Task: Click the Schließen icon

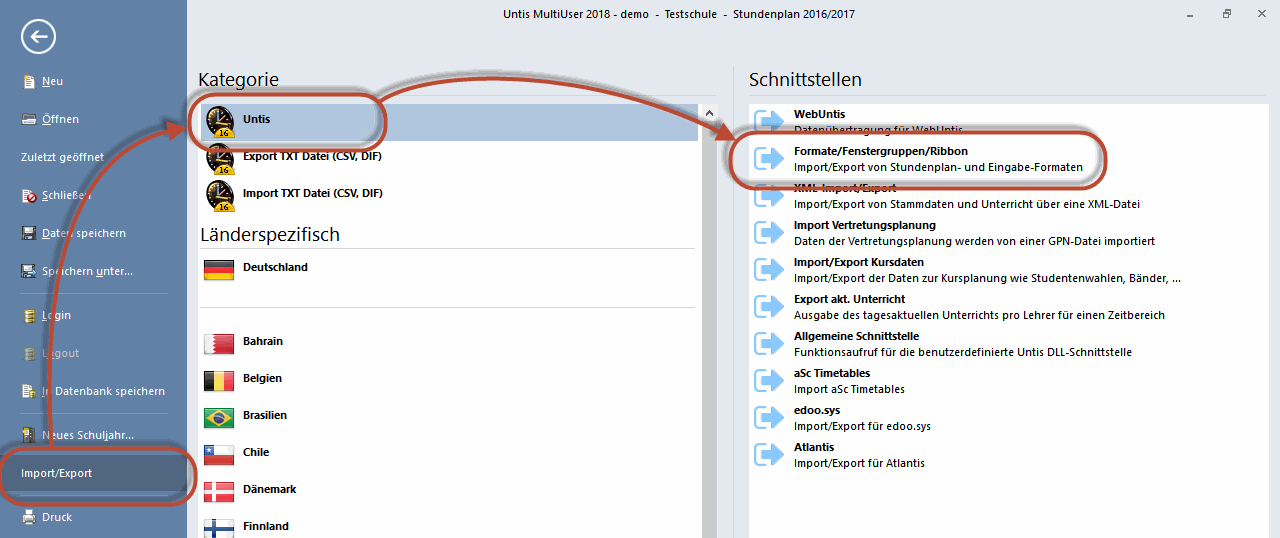Action: (30, 195)
